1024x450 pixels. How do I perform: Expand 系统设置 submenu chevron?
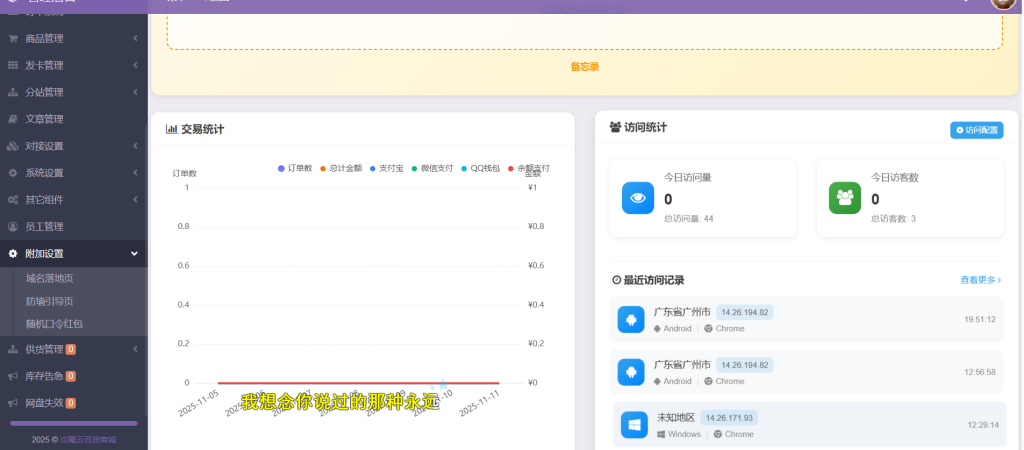tap(135, 173)
